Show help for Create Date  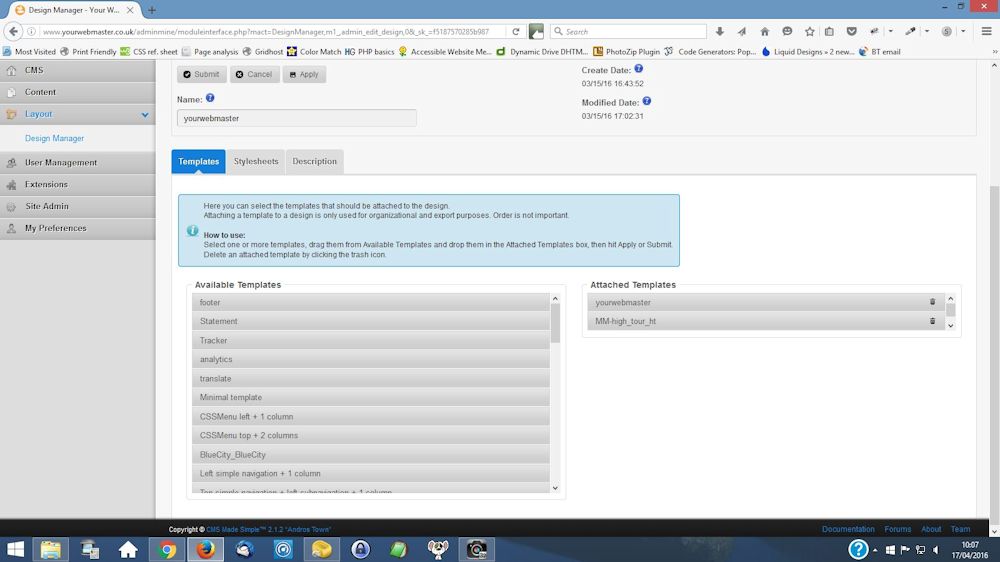639,69
